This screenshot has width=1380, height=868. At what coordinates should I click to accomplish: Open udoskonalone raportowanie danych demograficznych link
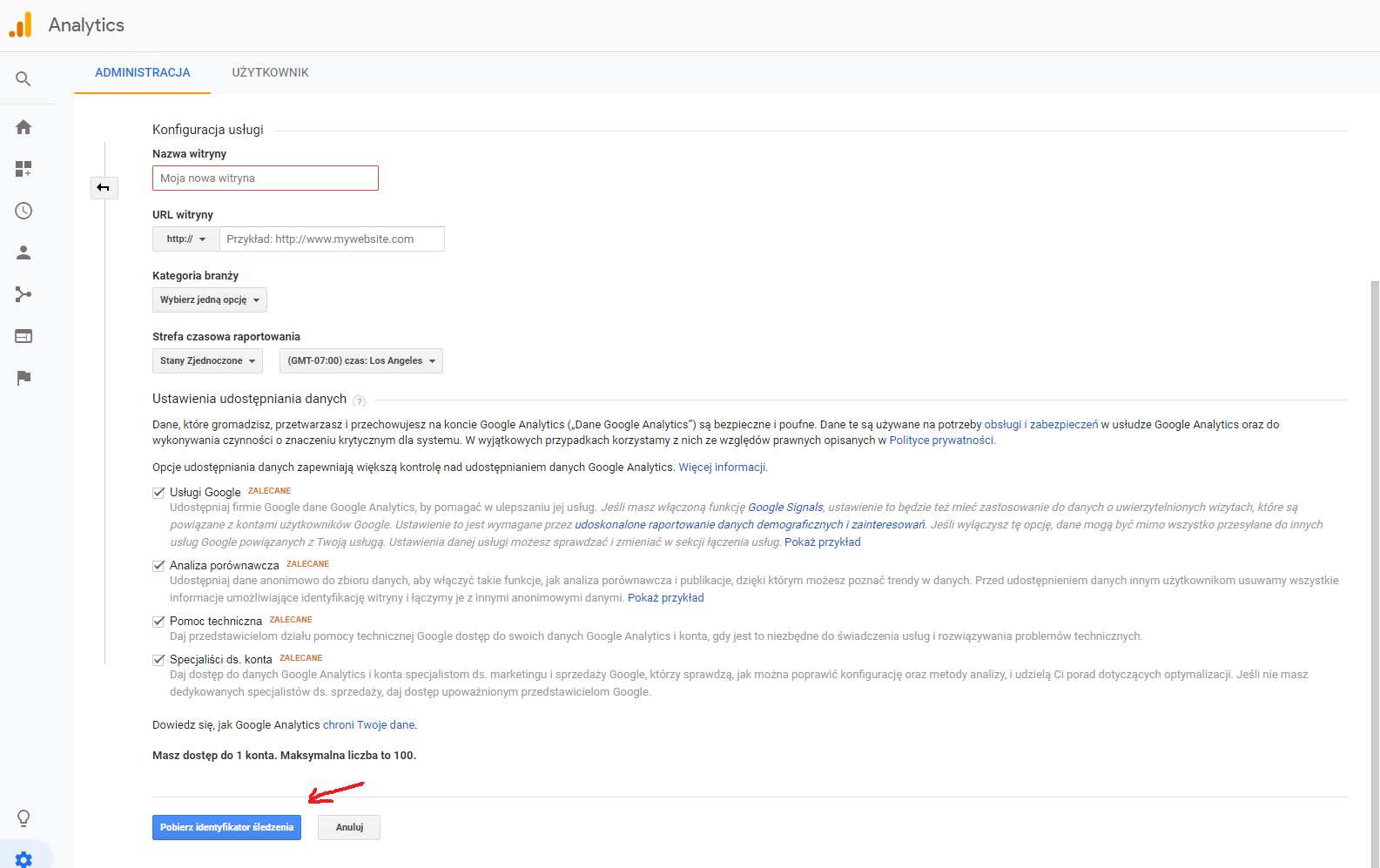[750, 525]
